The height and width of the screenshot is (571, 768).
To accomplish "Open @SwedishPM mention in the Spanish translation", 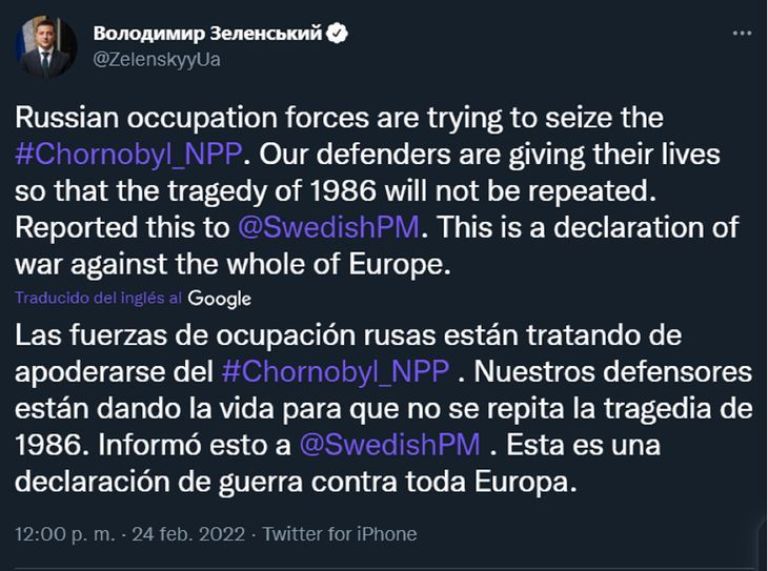I will point(390,442).
